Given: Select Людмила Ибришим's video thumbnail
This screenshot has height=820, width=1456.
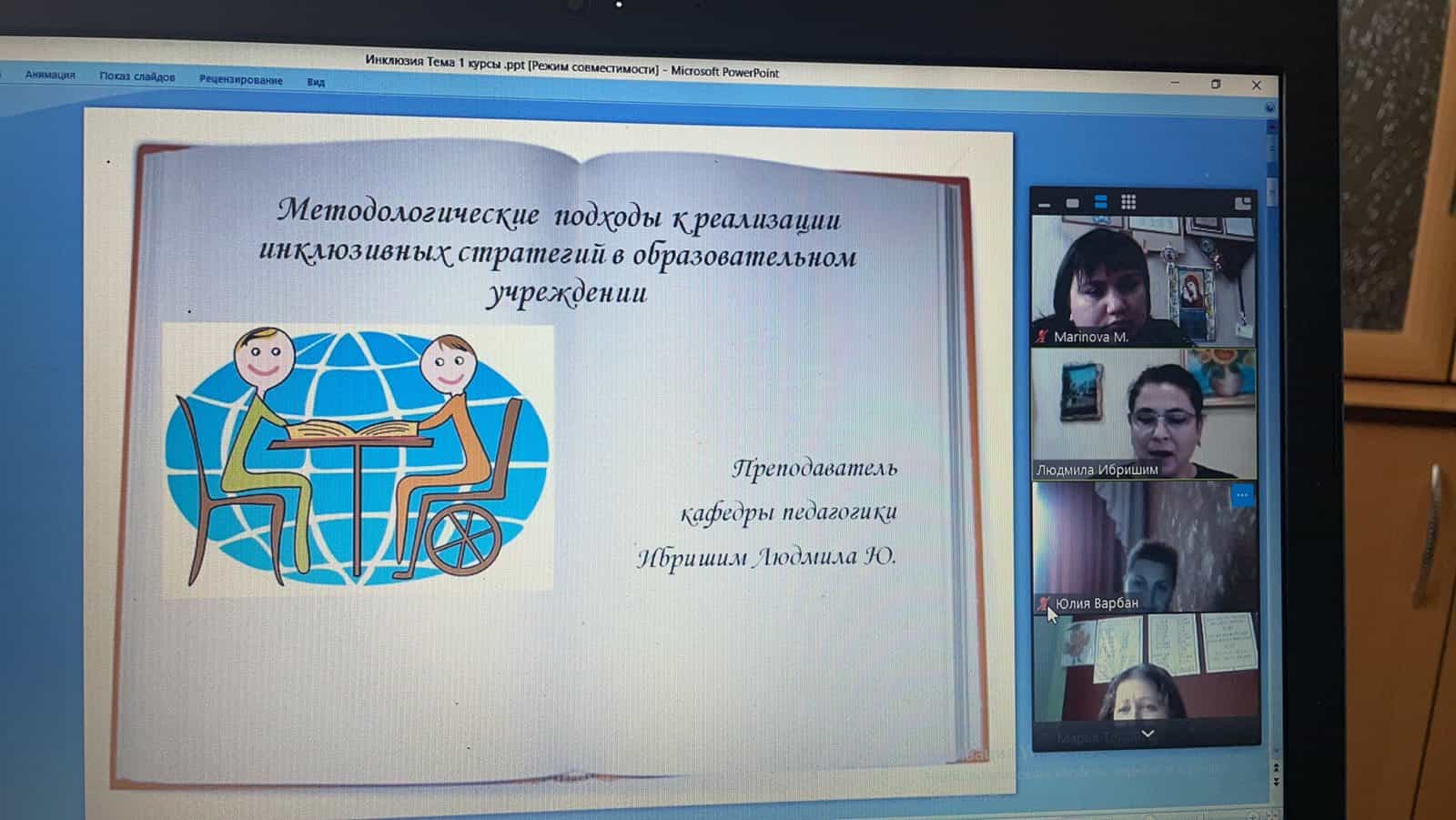Looking at the screenshot, I should 1144,414.
